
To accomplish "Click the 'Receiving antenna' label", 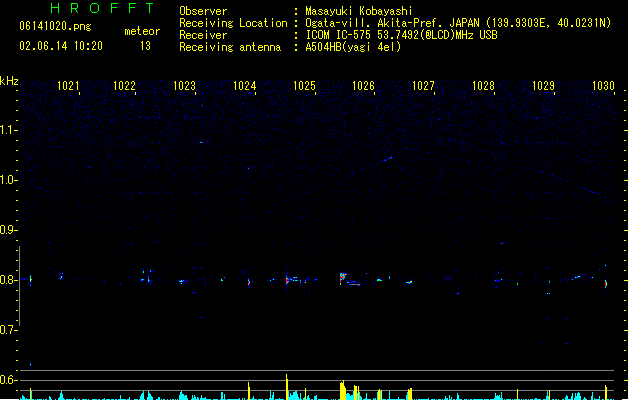I will point(230,47).
